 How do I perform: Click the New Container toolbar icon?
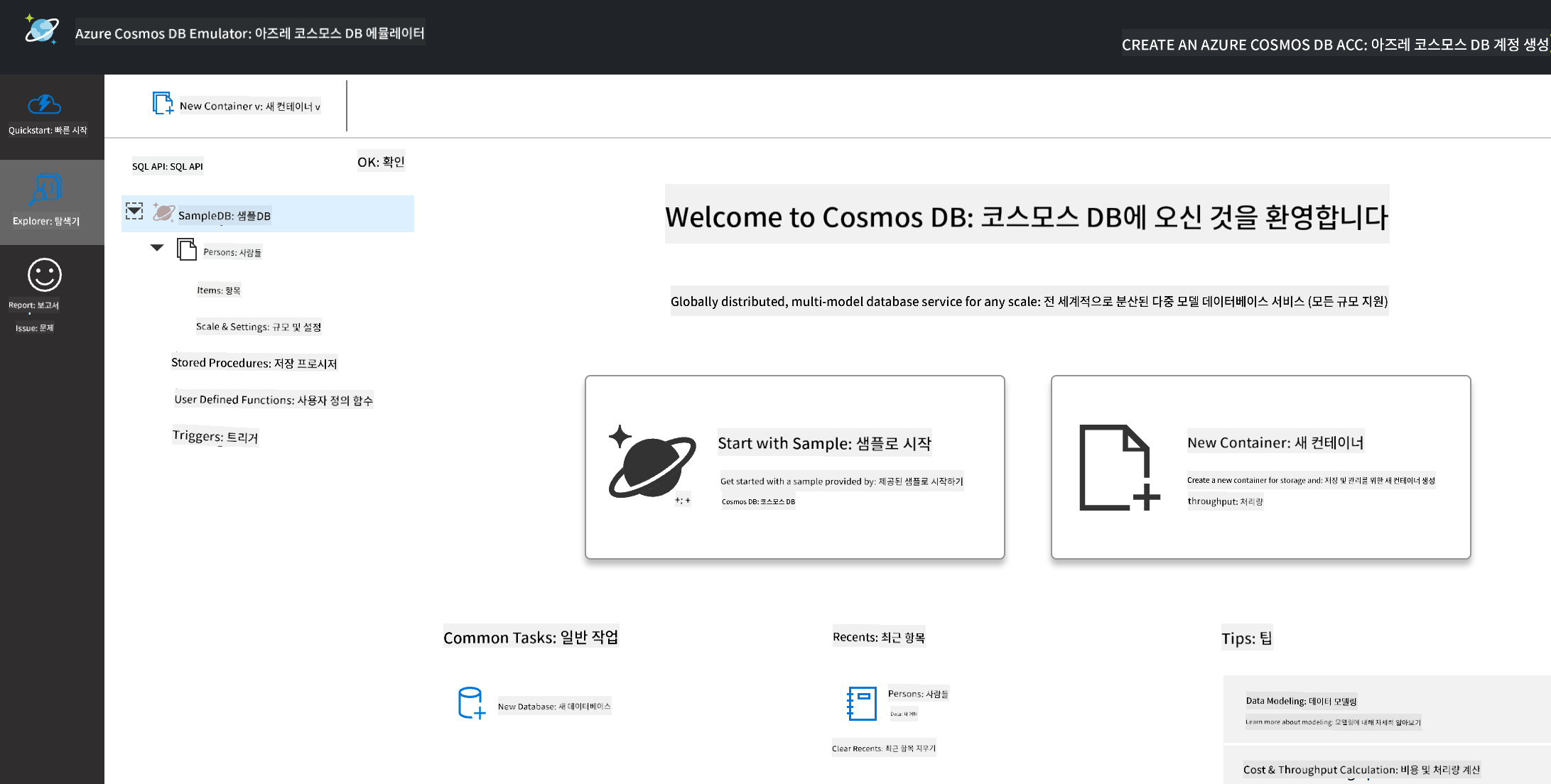(163, 103)
